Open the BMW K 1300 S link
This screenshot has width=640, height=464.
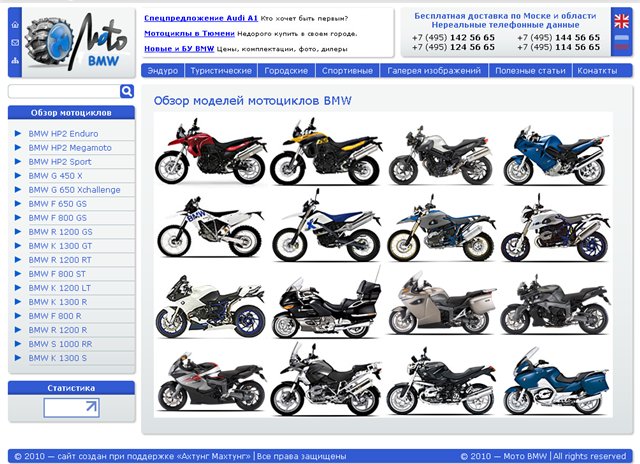point(58,358)
